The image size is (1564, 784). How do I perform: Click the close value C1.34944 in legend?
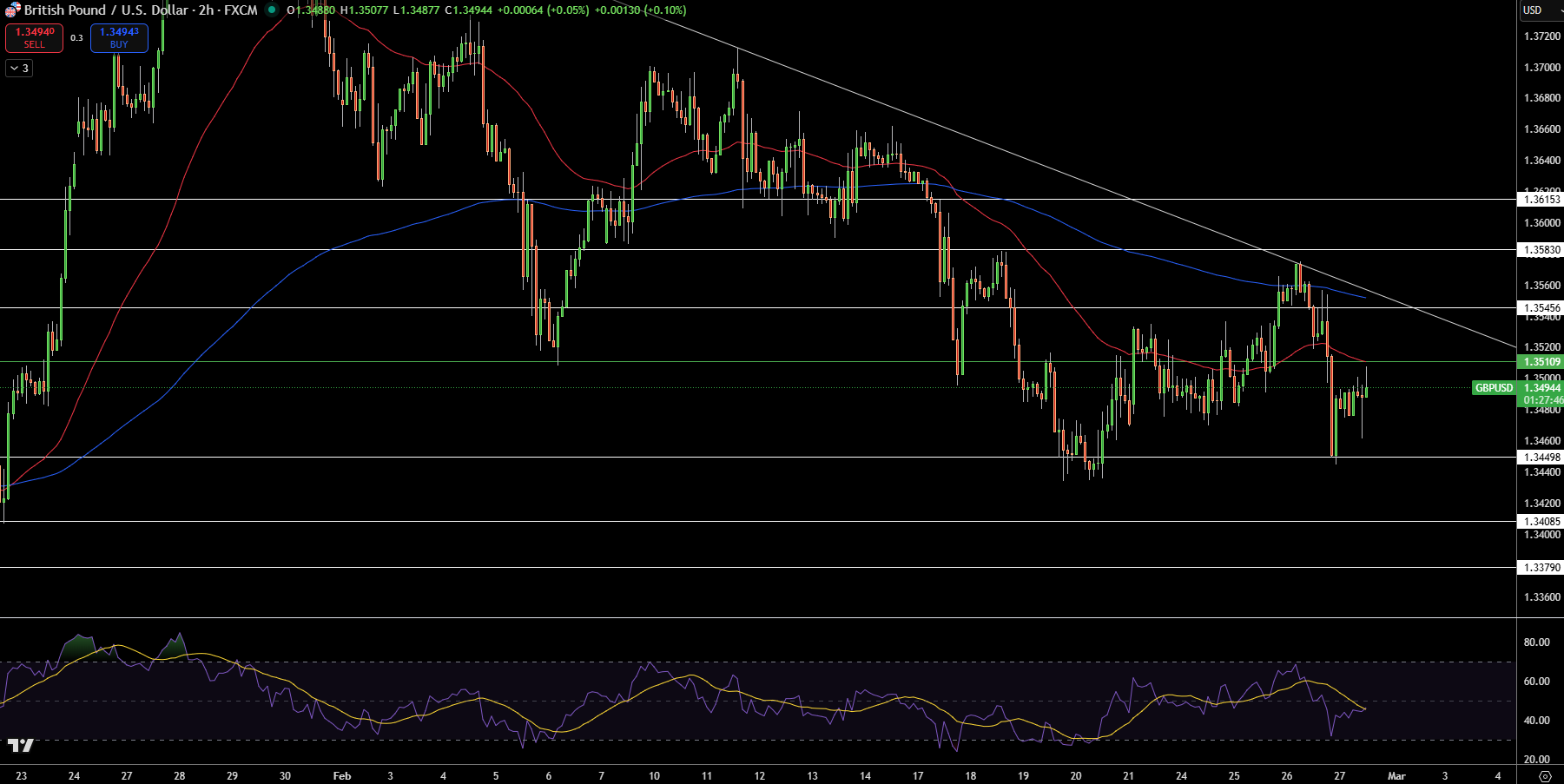tap(469, 10)
